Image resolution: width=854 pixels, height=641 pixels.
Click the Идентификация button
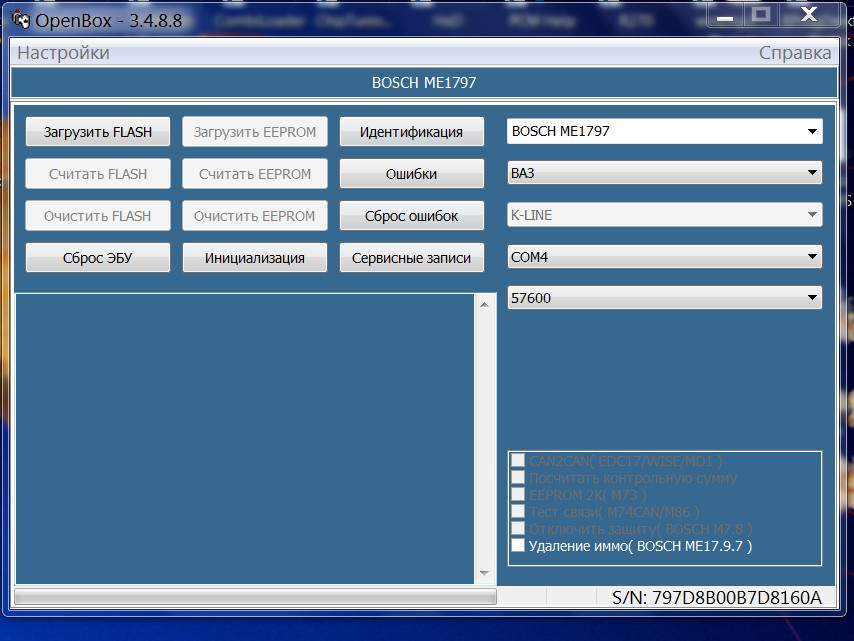(411, 132)
